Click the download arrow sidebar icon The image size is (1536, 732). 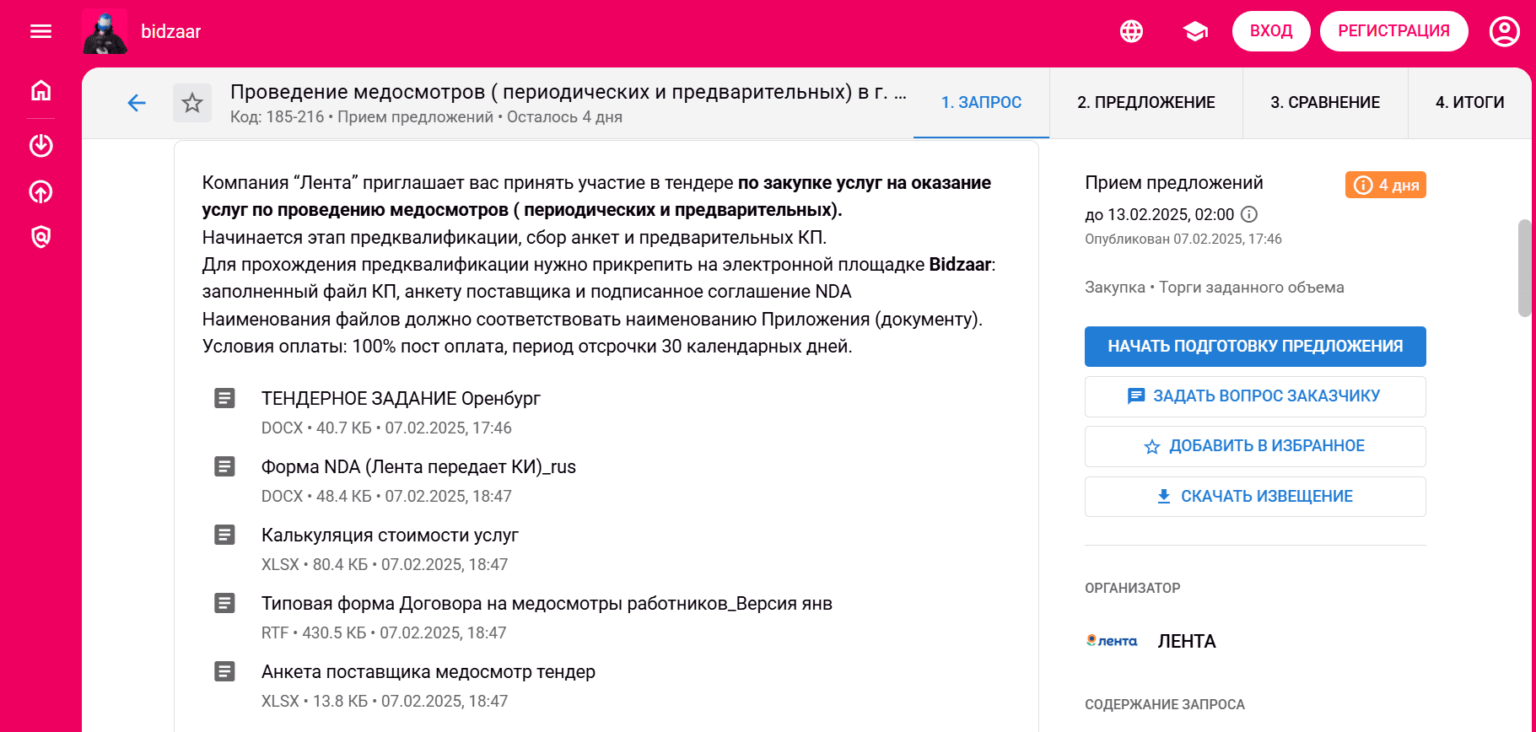pyautogui.click(x=41, y=146)
